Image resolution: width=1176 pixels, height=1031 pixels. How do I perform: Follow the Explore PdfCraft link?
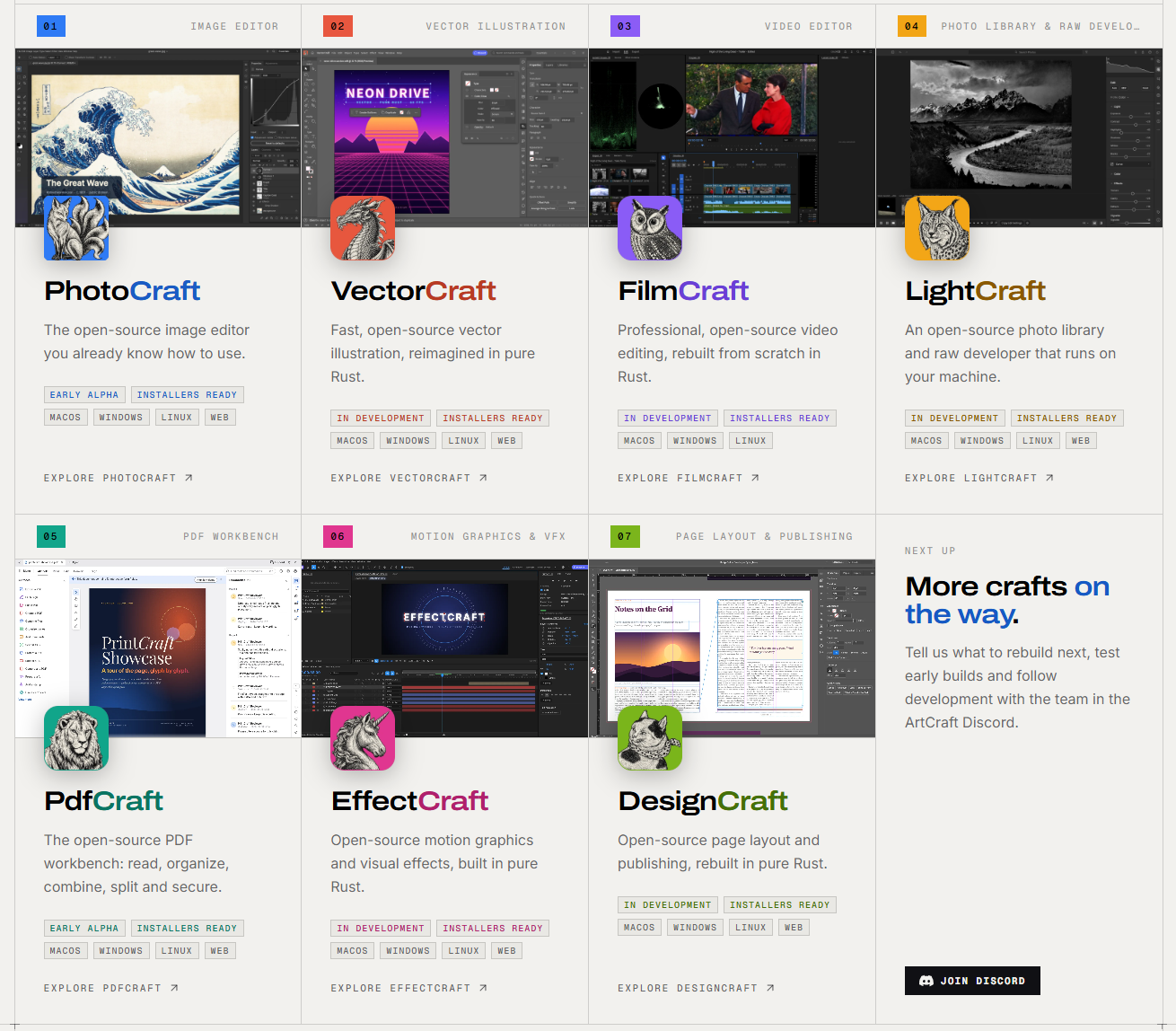coord(111,988)
